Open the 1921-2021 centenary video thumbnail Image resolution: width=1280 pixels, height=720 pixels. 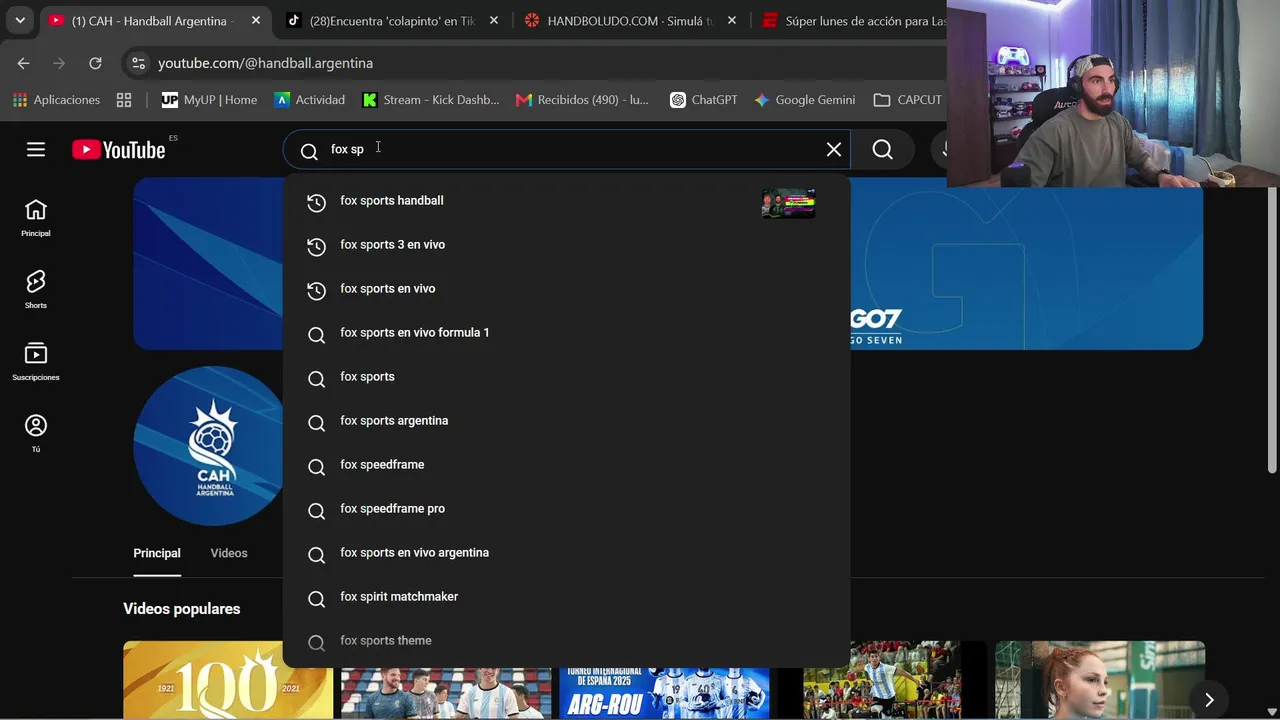click(228, 680)
